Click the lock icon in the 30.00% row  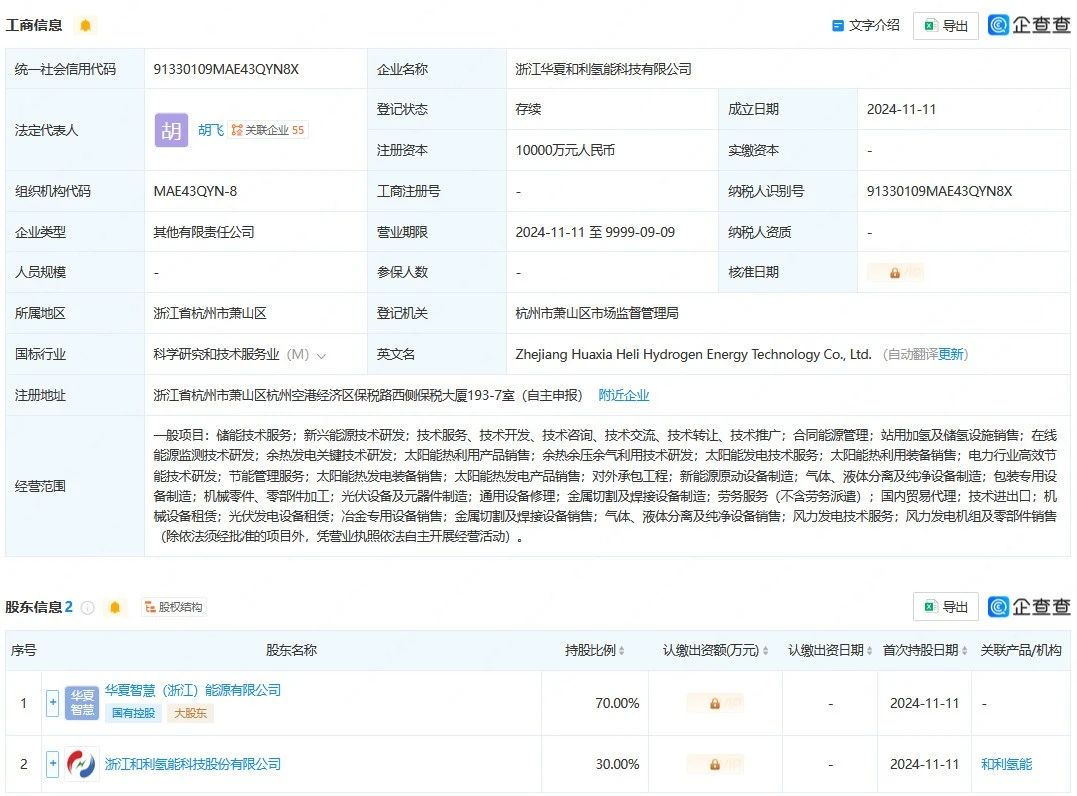[x=714, y=764]
